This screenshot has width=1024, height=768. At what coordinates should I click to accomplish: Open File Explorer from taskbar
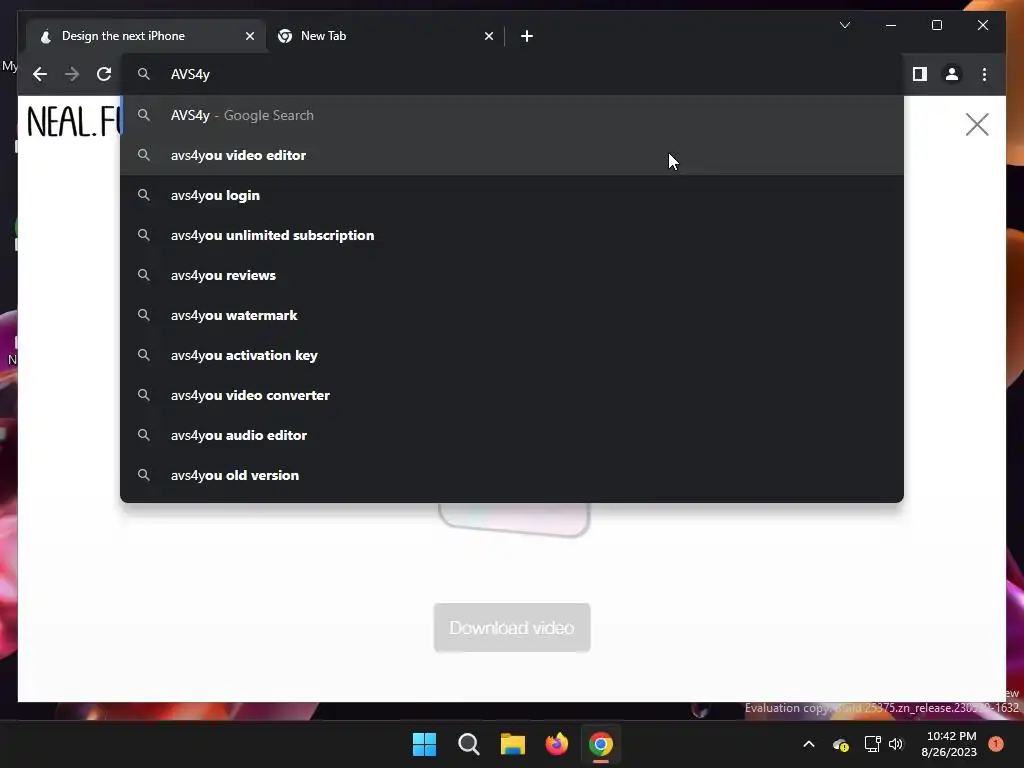pos(513,744)
